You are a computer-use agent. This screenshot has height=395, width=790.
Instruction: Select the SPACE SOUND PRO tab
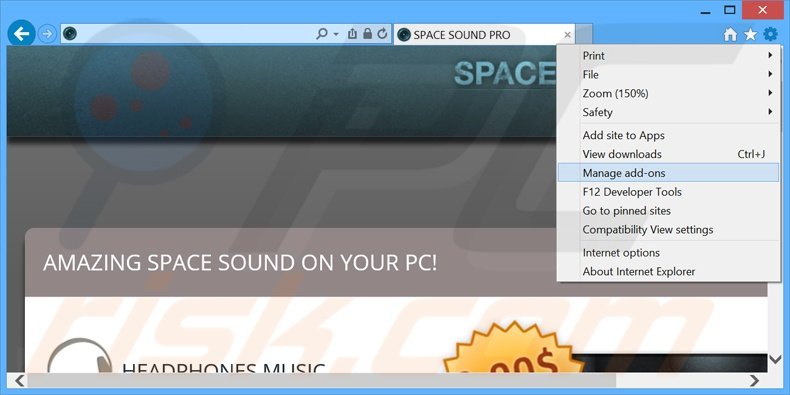(484, 35)
